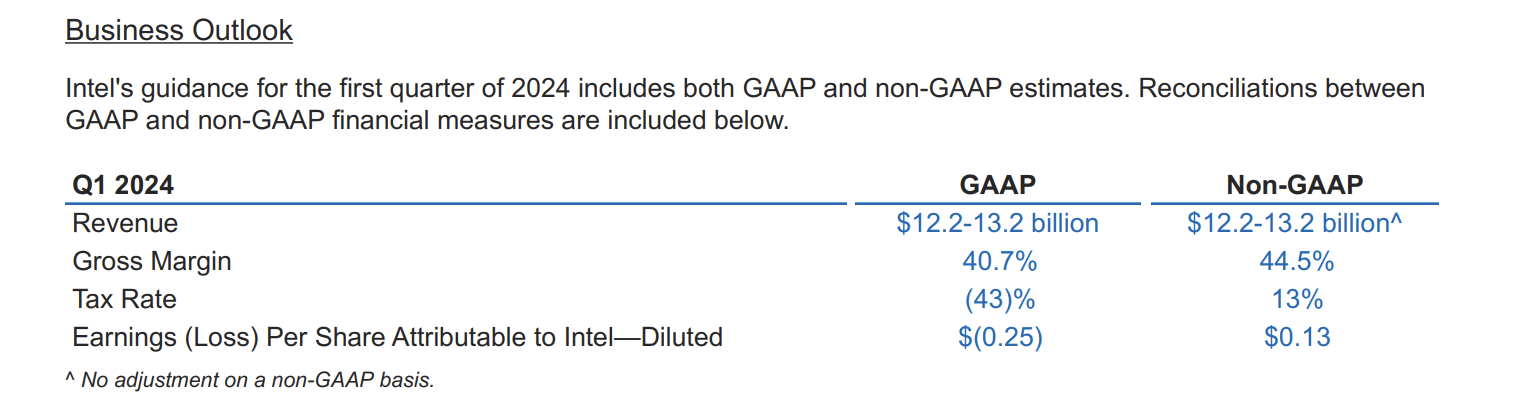The width and height of the screenshot is (1516, 410).
Task: Click the Gross Margin row label
Action: 152,261
